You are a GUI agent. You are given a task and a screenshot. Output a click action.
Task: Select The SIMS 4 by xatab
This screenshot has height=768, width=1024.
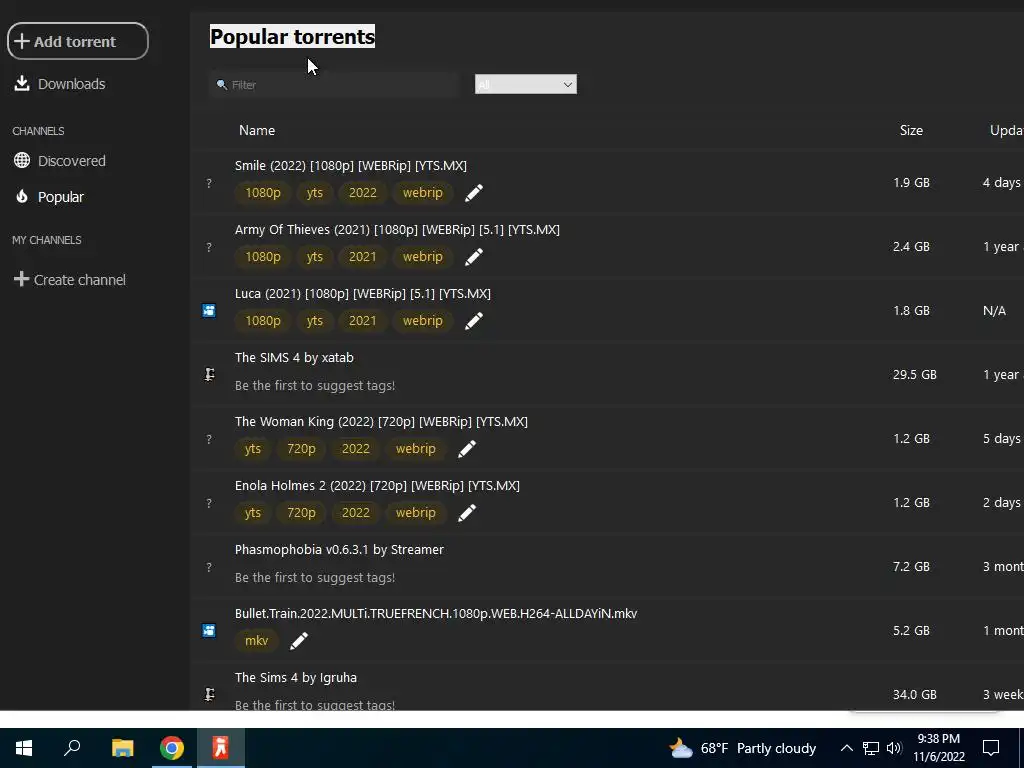(294, 357)
